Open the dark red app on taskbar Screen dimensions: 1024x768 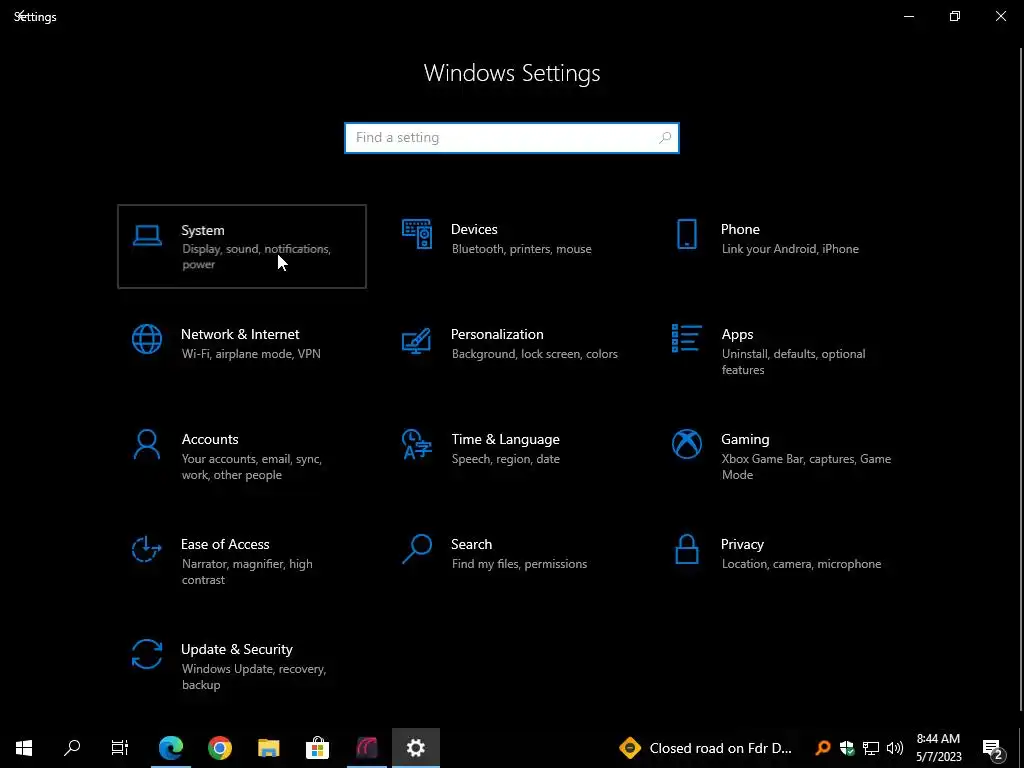tap(367, 748)
